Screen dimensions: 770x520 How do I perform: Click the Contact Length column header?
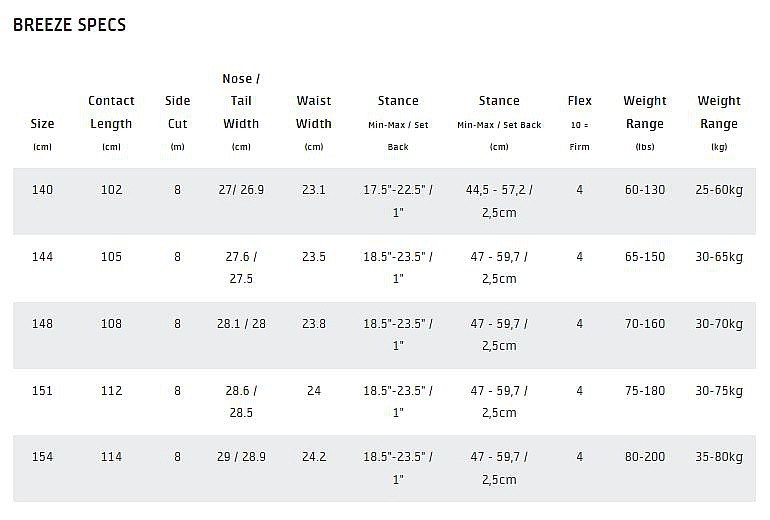point(111,123)
